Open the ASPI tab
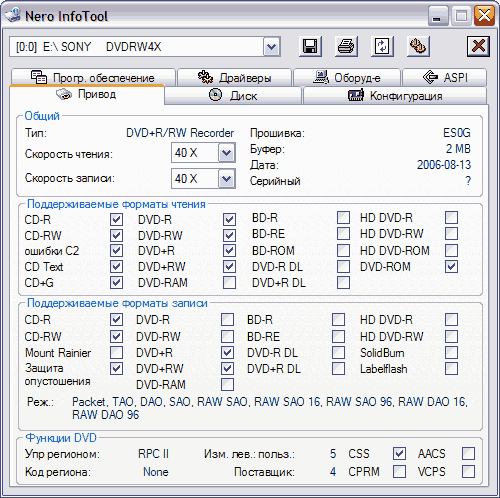 [445, 78]
